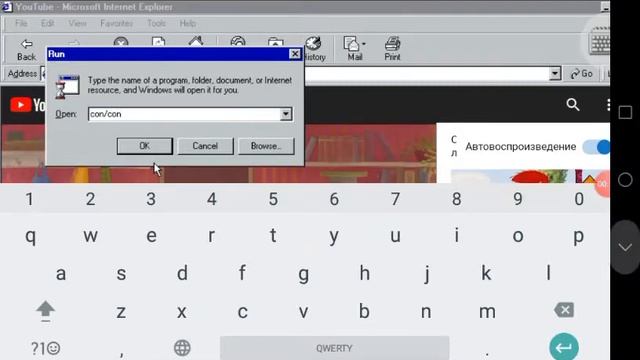The width and height of the screenshot is (640, 360).
Task: Tap the letter w key
Action: click(x=90, y=236)
